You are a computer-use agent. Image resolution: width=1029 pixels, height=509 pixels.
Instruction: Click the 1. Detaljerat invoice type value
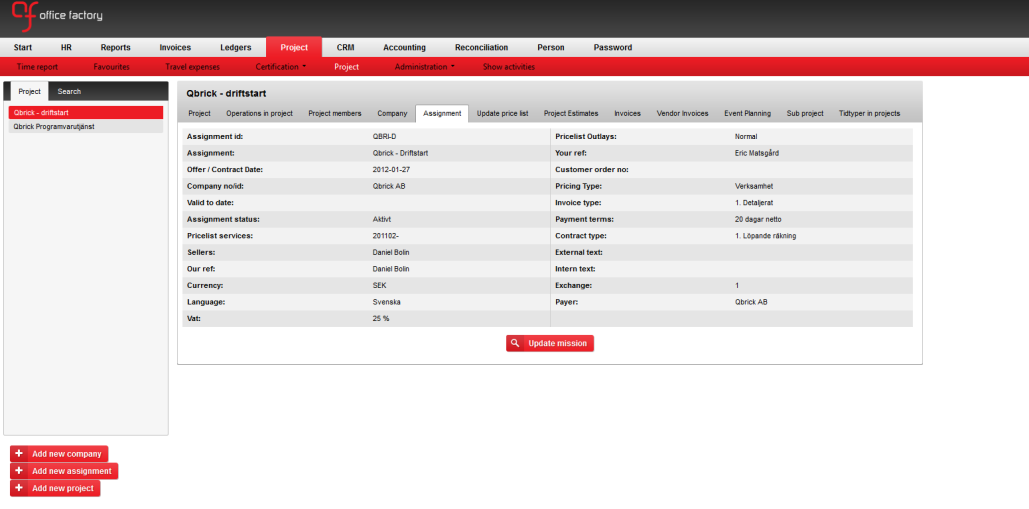click(755, 203)
